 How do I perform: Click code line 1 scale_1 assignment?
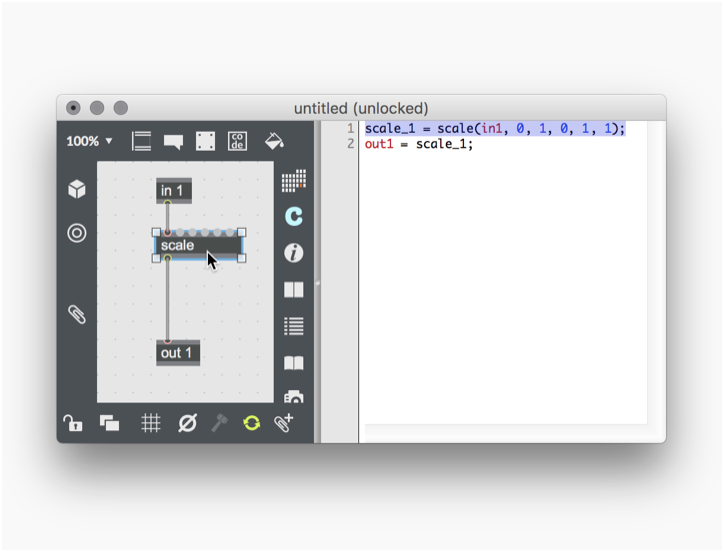(495, 128)
